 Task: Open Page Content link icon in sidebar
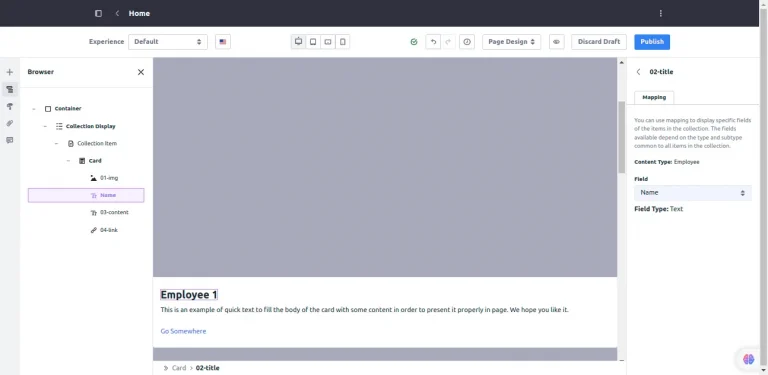pos(9,123)
